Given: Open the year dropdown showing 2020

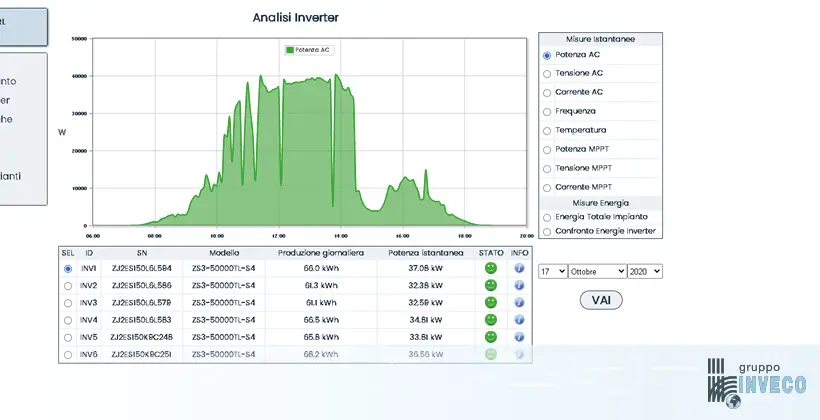Looking at the screenshot, I should coord(645,271).
